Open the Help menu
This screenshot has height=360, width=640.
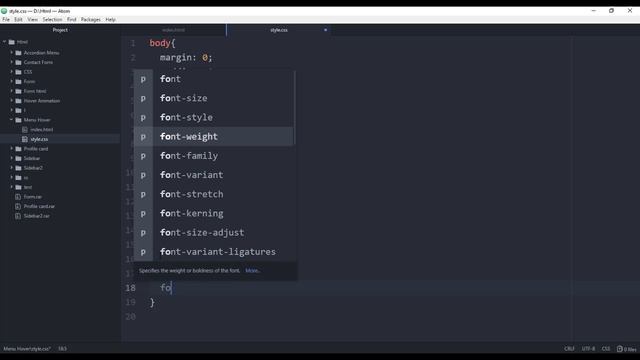[110, 20]
